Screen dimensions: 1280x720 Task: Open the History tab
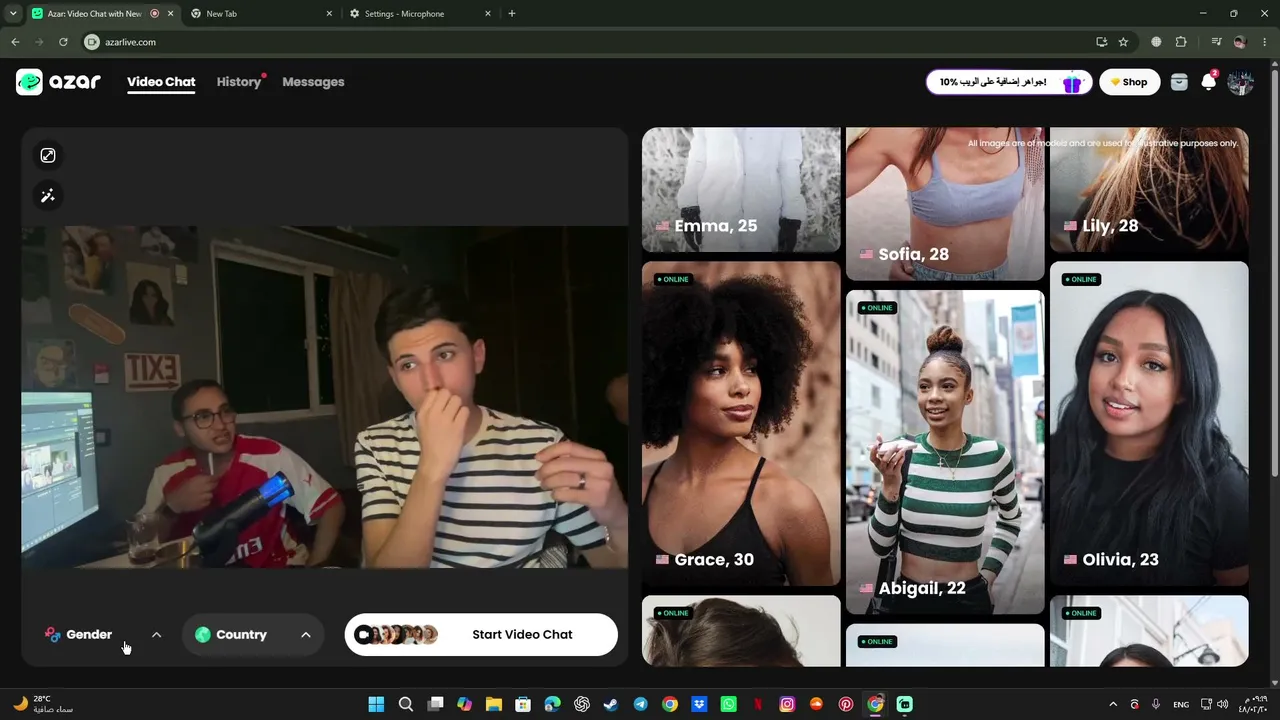click(239, 82)
